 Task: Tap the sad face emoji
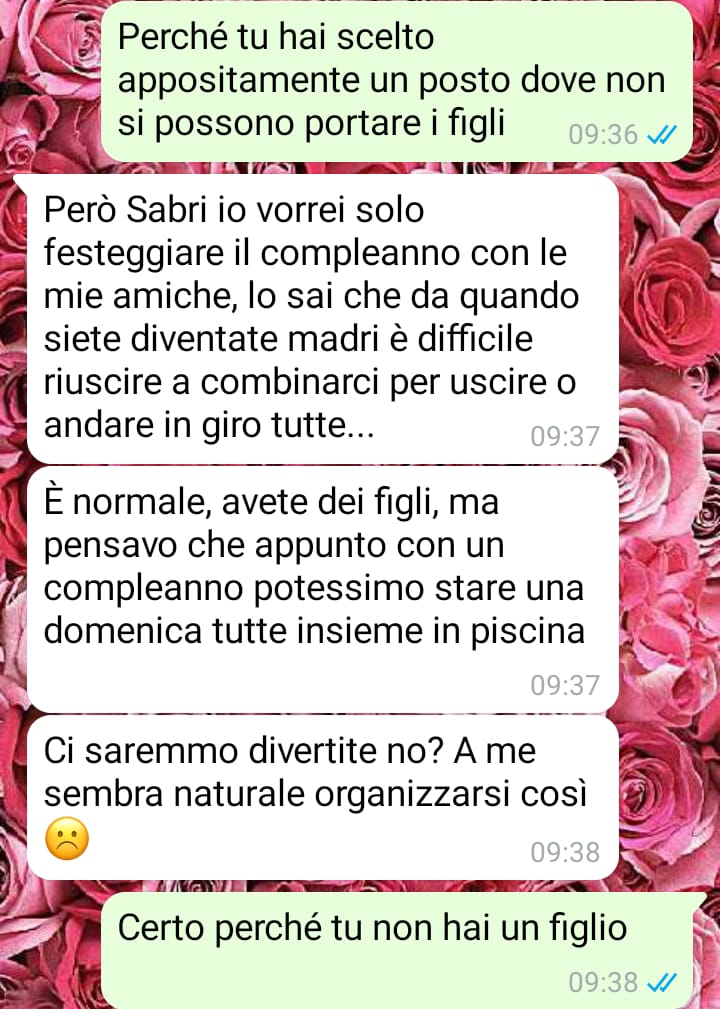(67, 839)
